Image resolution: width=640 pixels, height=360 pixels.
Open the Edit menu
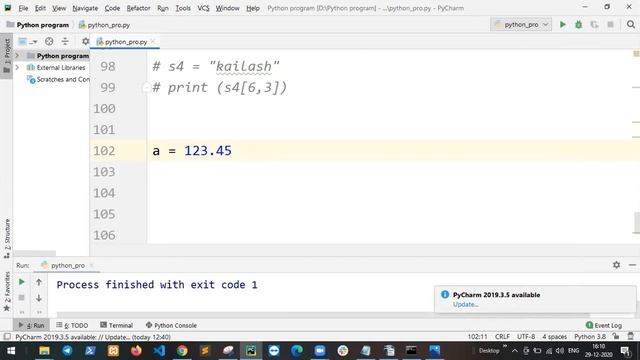click(40, 8)
